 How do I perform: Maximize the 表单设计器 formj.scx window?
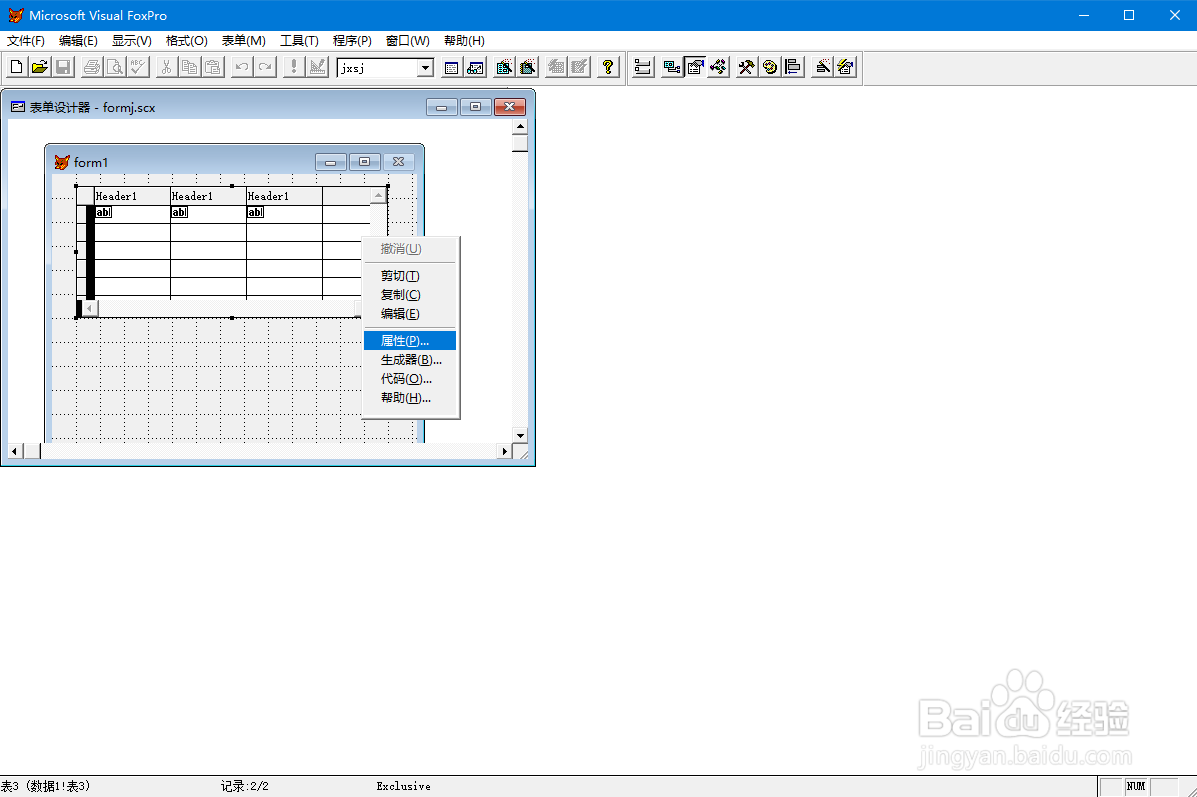[x=475, y=107]
